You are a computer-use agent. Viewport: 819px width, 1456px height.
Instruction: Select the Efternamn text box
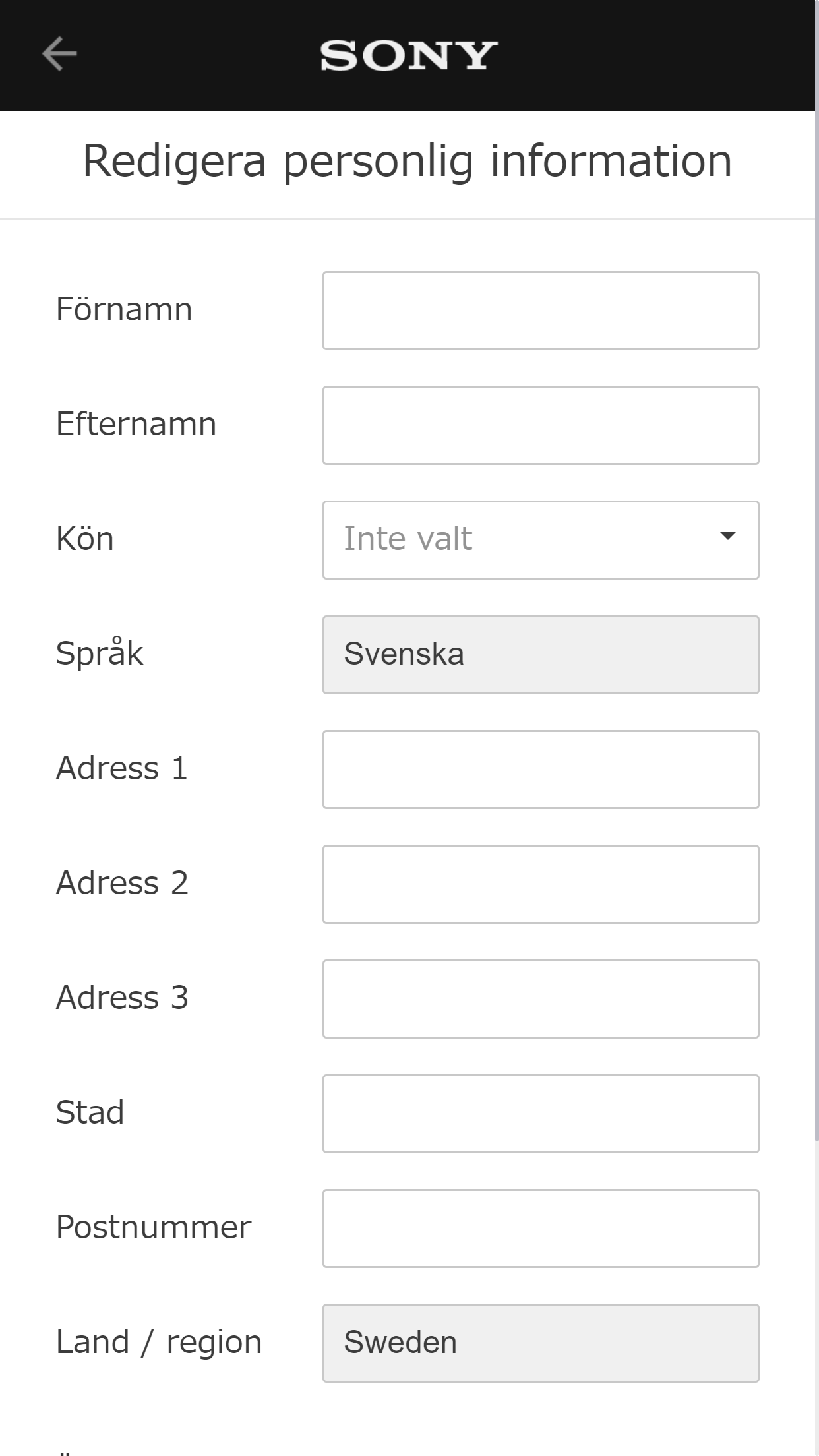click(541, 424)
